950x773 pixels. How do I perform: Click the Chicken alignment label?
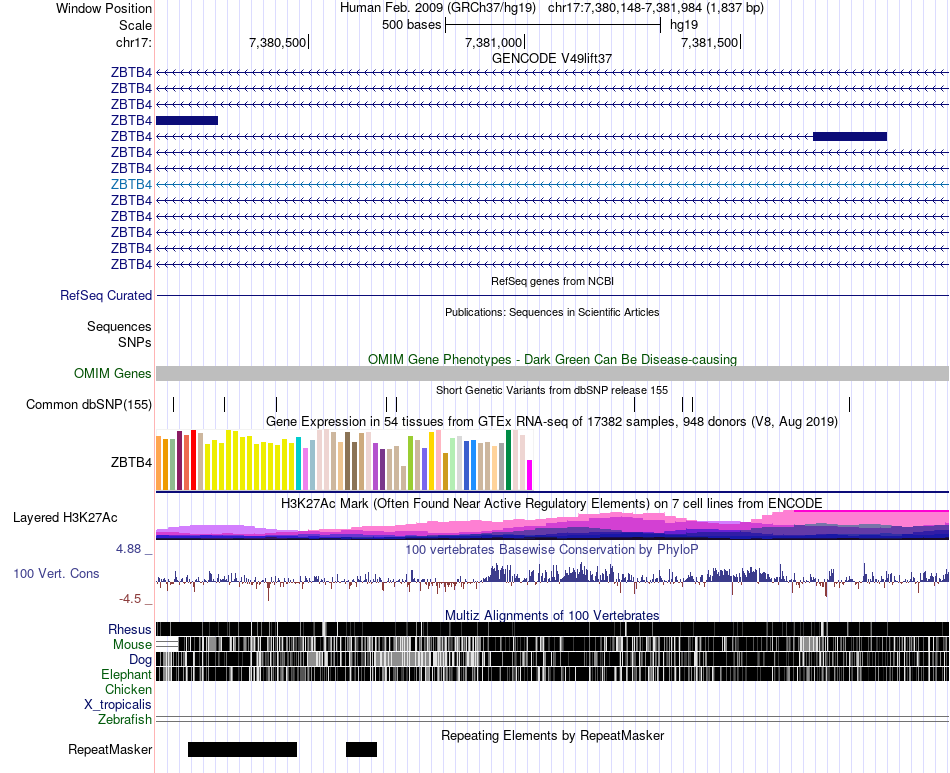coord(128,689)
